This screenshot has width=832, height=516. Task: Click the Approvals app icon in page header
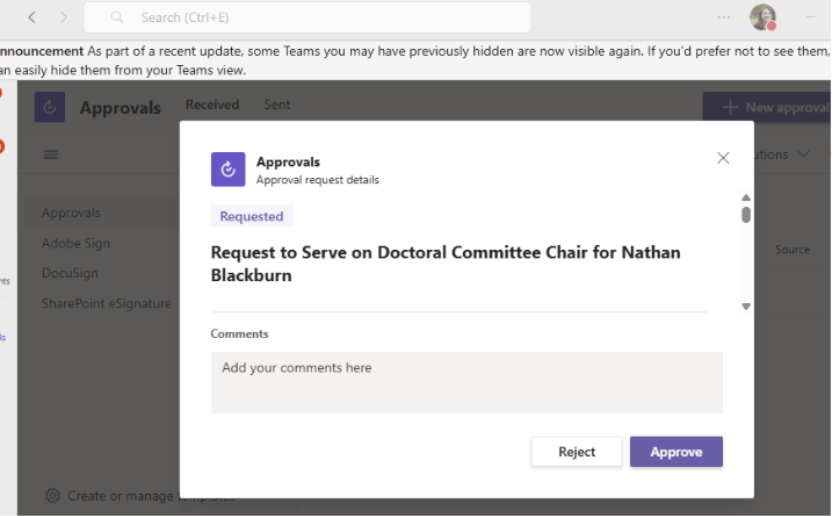pyautogui.click(x=50, y=108)
